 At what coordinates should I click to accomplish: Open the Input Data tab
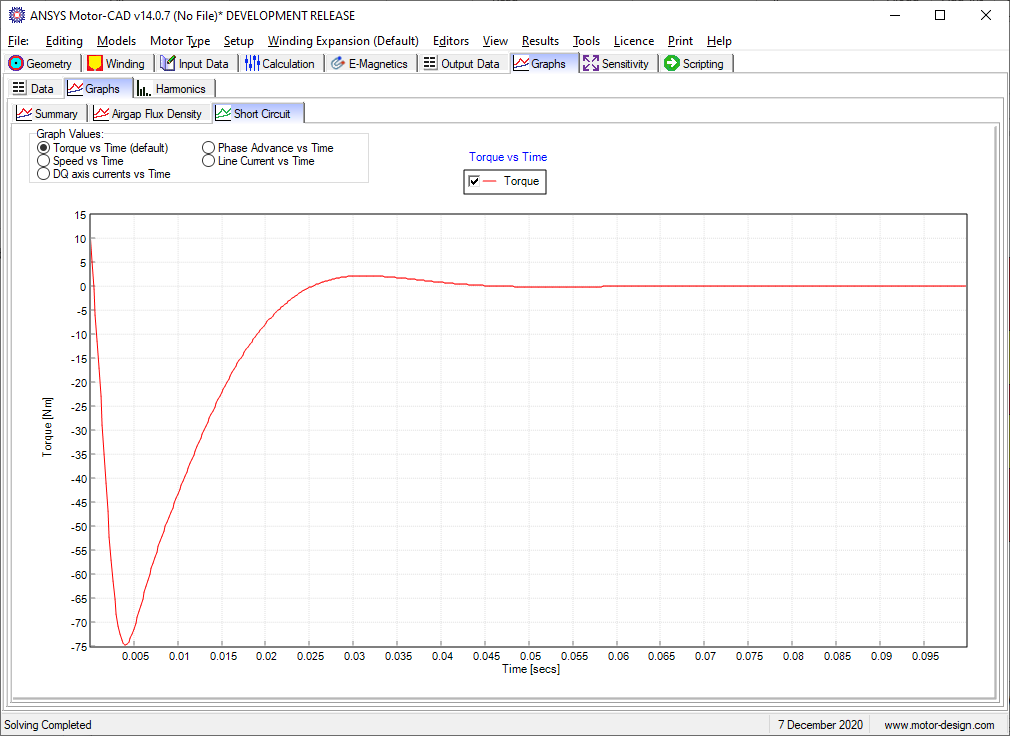click(195, 63)
